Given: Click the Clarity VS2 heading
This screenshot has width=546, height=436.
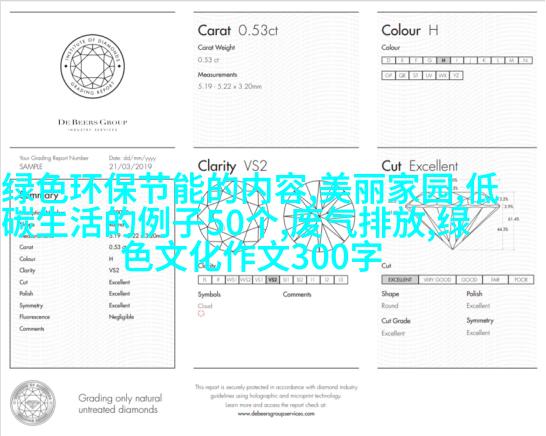Looking at the screenshot, I should click(x=232, y=166).
